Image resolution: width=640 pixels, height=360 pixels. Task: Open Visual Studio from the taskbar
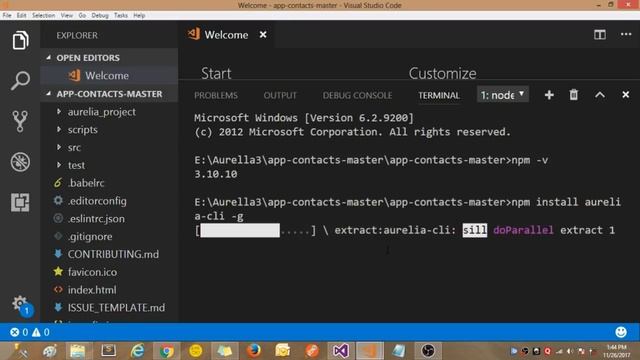340,351
